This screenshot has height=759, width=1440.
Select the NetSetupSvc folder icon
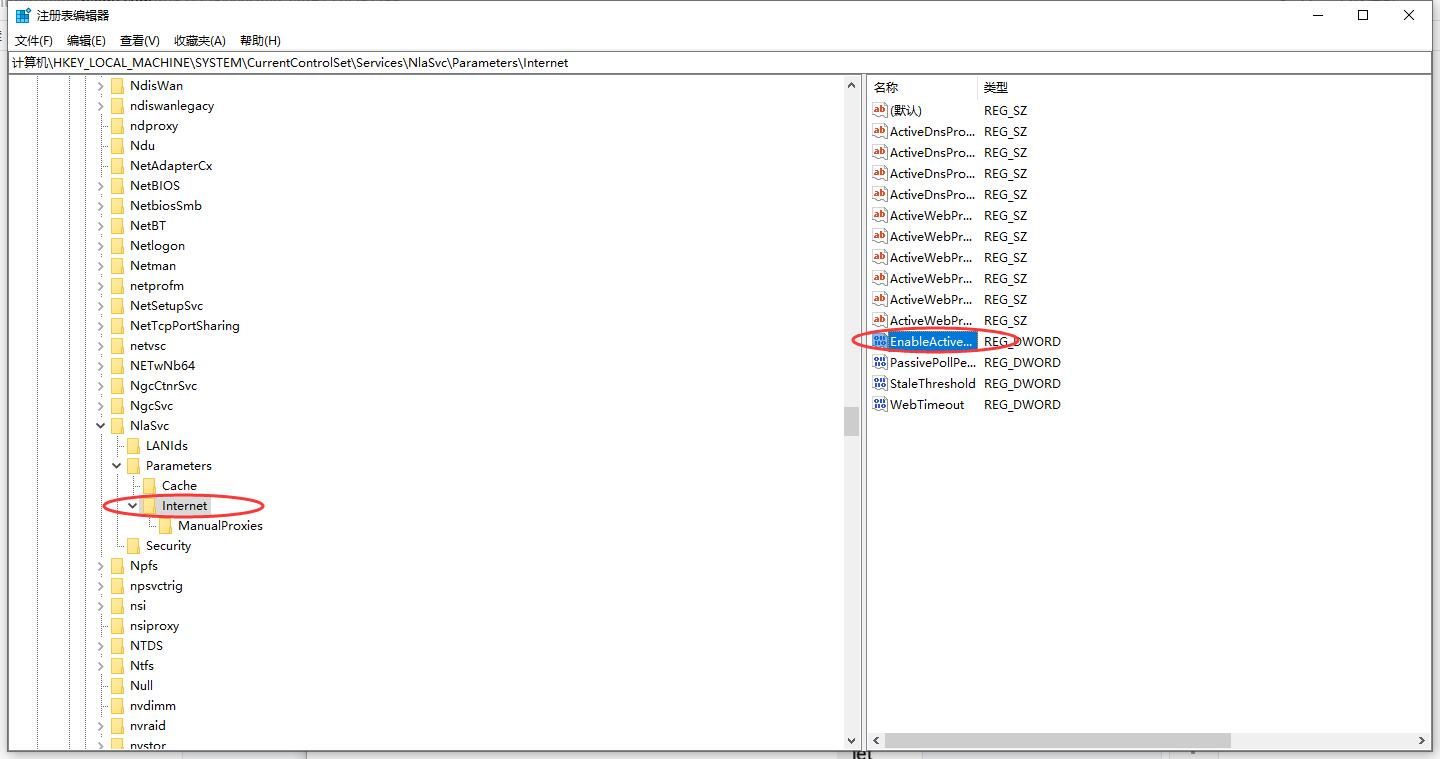(118, 306)
